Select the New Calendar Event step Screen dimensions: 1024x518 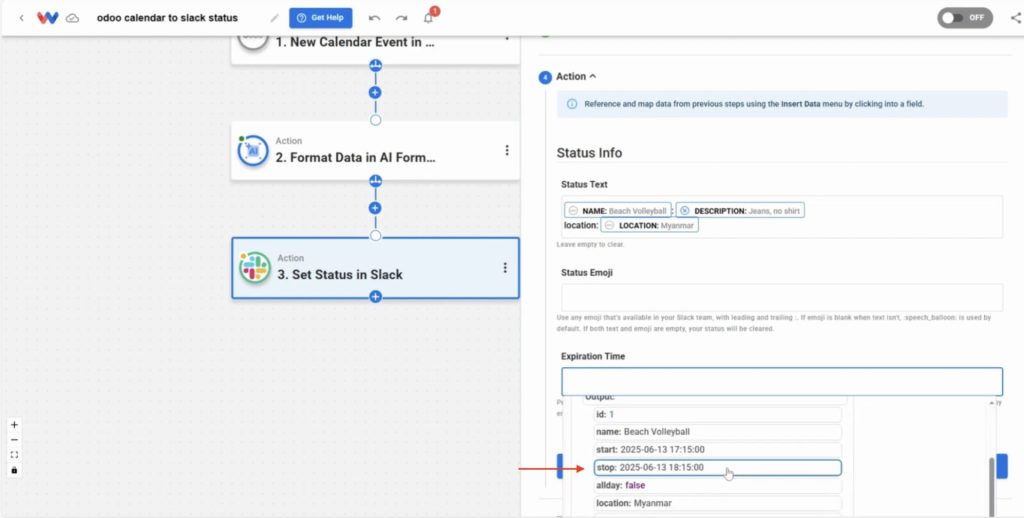[x=376, y=50]
